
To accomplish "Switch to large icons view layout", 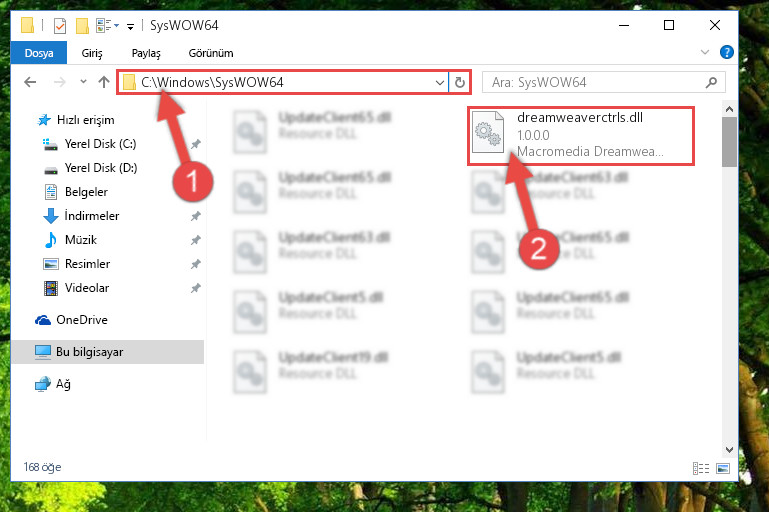I will coord(723,468).
